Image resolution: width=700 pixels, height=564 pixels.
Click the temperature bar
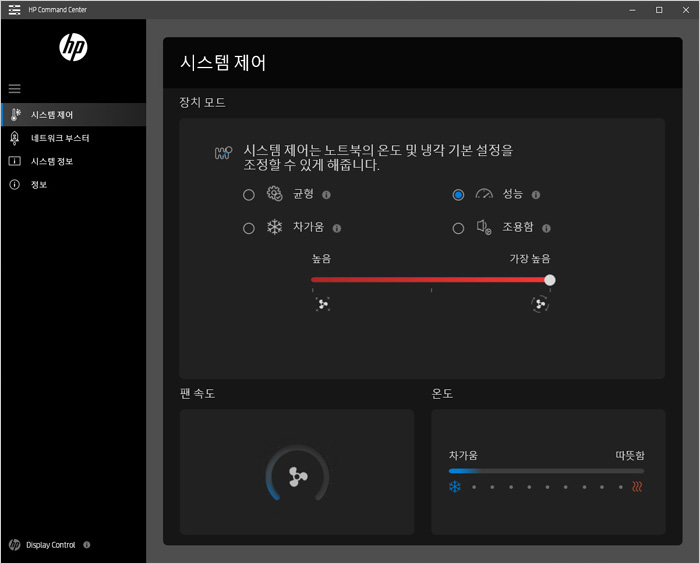(x=546, y=471)
